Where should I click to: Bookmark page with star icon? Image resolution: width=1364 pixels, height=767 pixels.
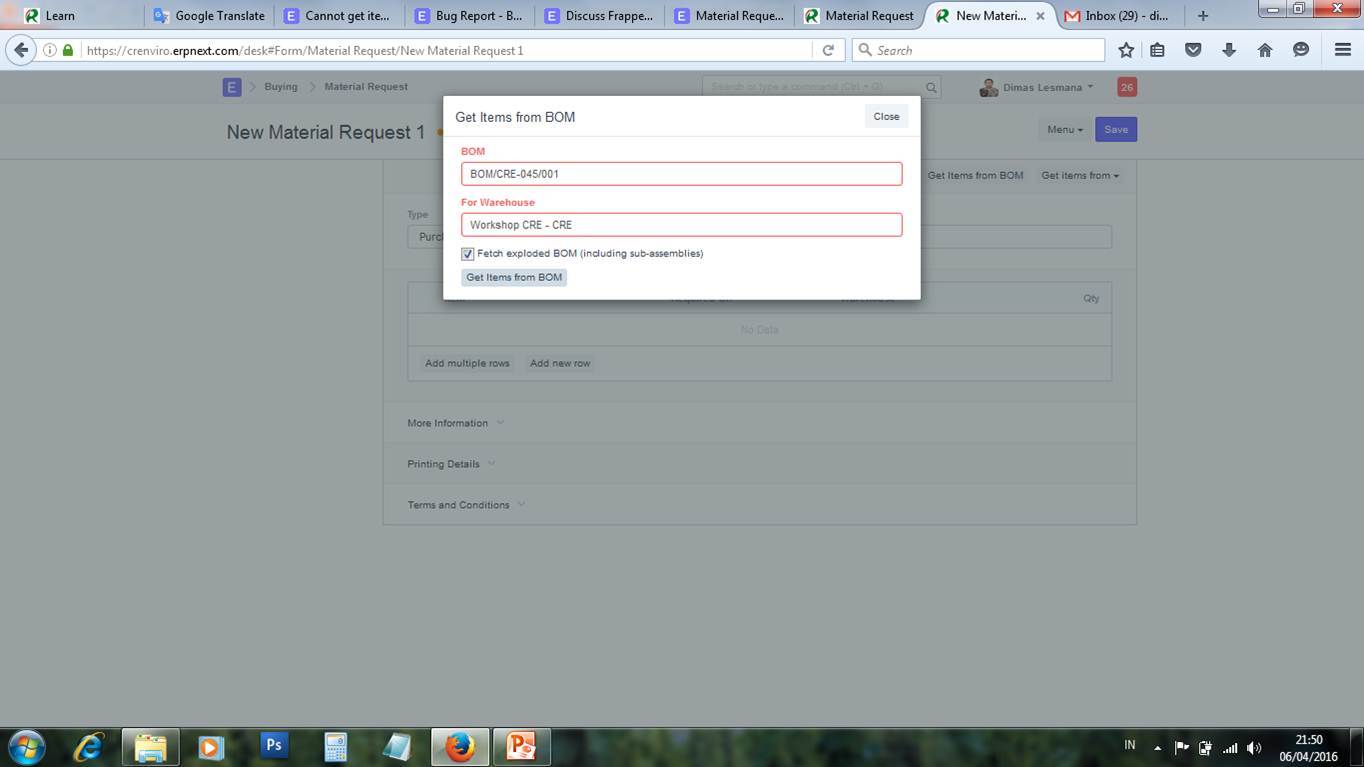[1126, 50]
